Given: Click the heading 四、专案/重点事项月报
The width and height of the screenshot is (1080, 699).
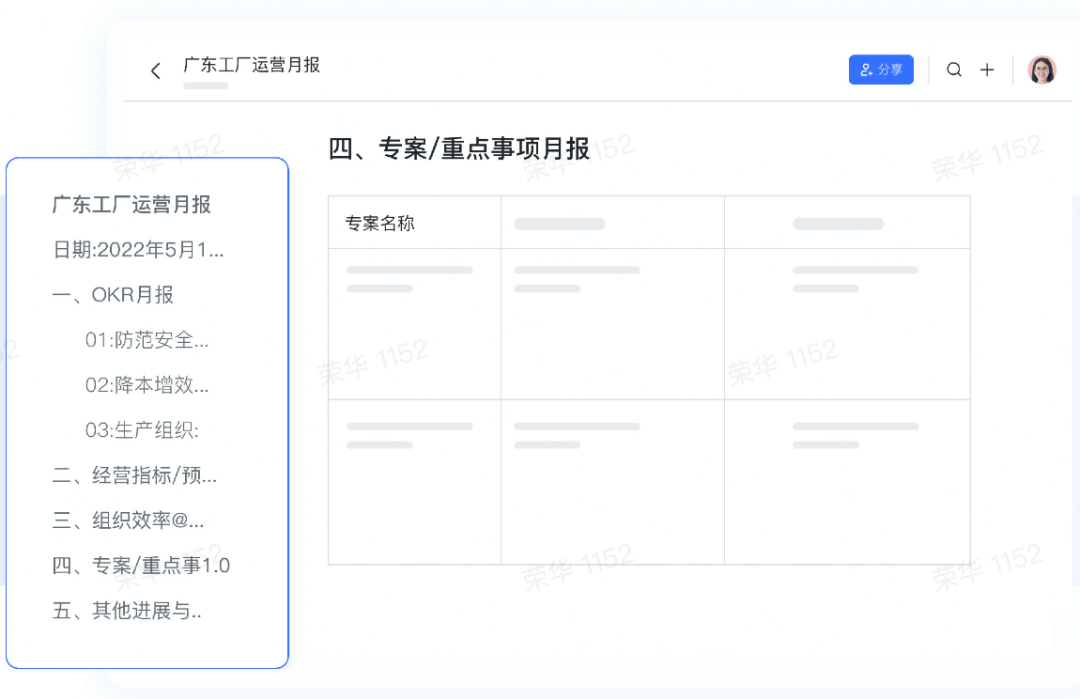Looking at the screenshot, I should click(x=459, y=149).
